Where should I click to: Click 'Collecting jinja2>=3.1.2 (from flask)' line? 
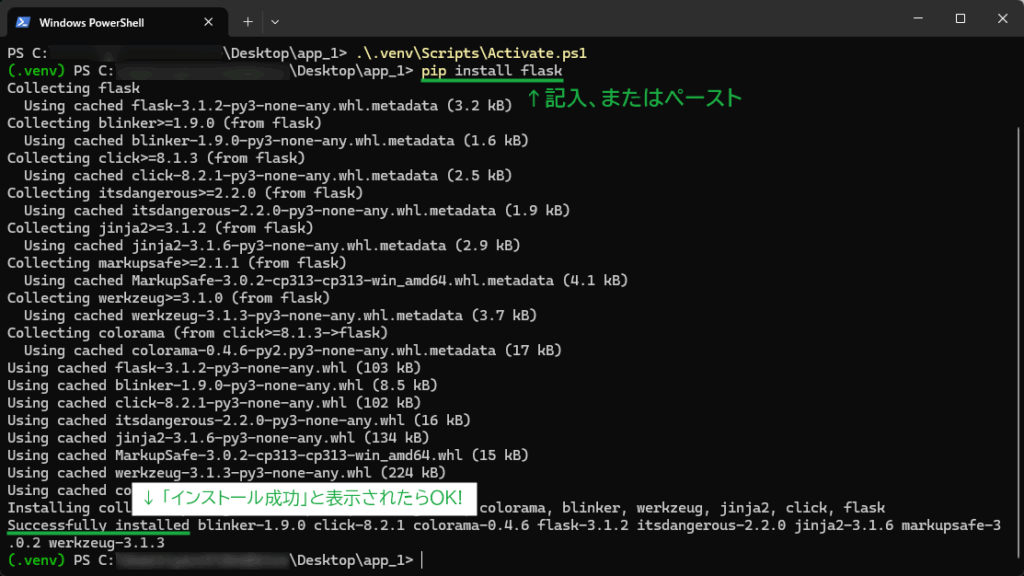coord(160,228)
